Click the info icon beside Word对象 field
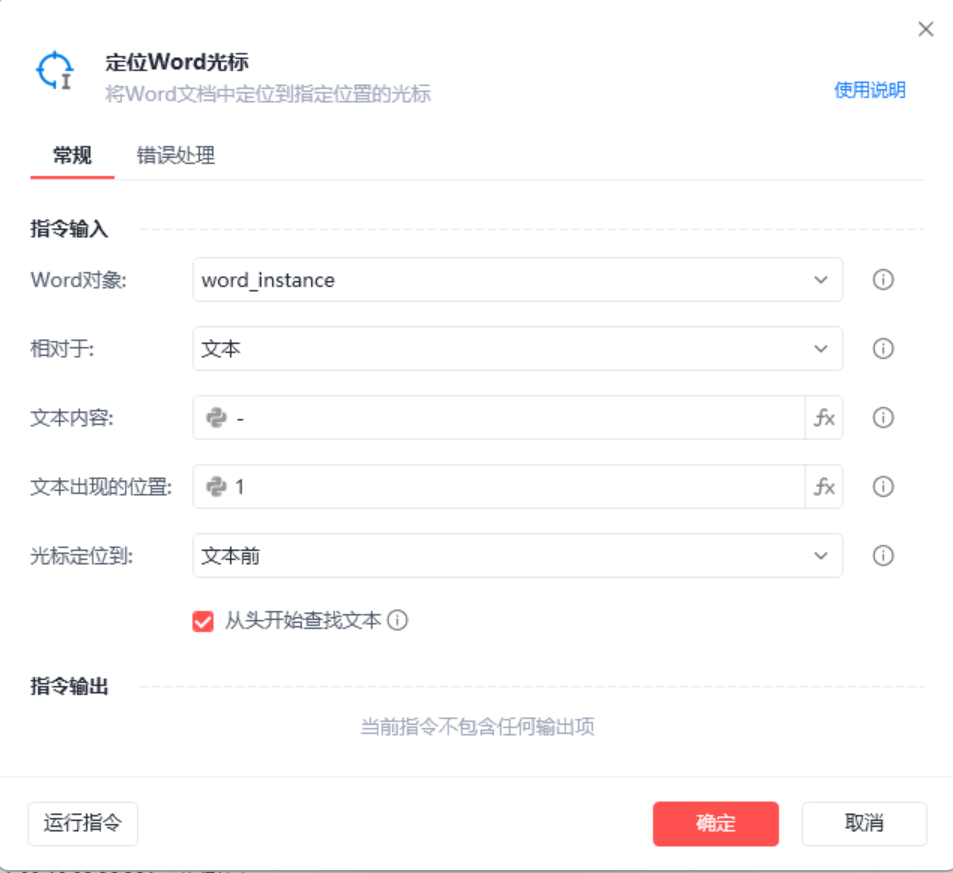Screen dimensions: 953x873 tap(882, 280)
